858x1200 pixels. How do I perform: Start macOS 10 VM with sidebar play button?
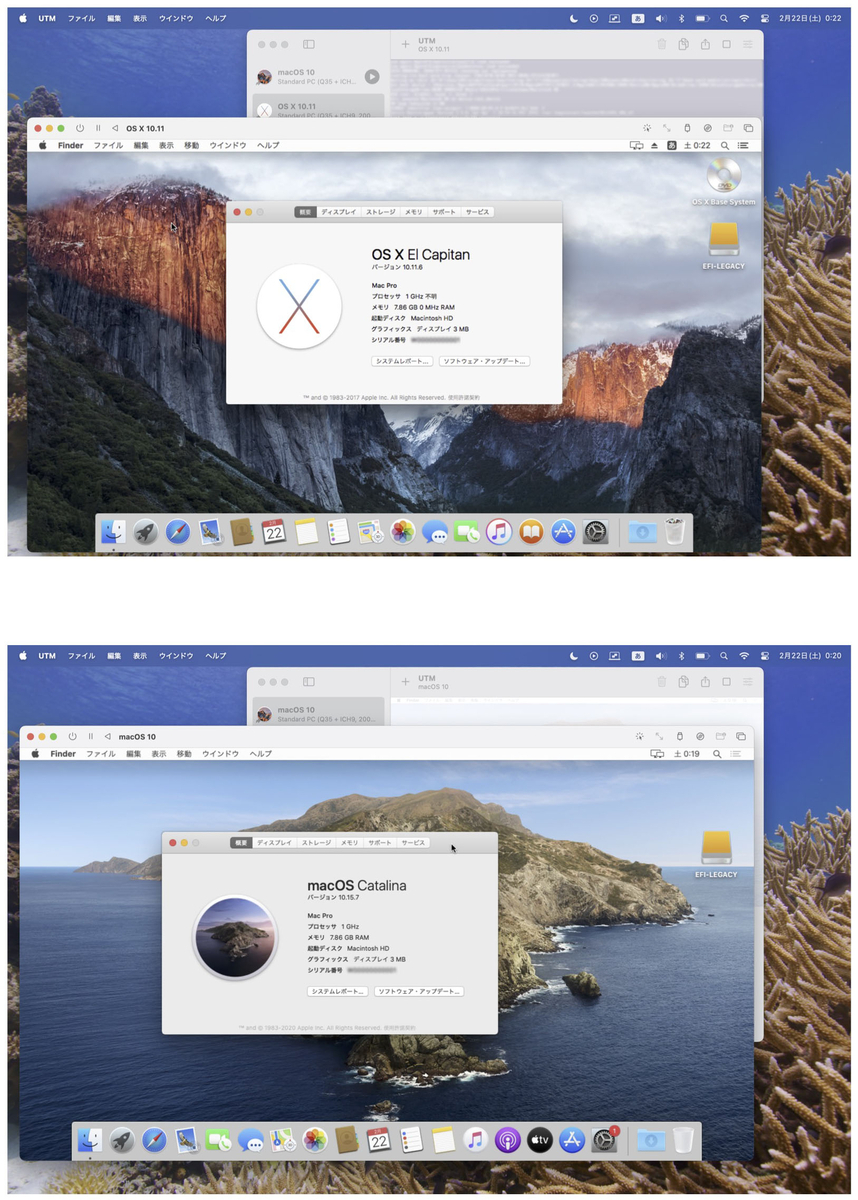click(x=372, y=77)
